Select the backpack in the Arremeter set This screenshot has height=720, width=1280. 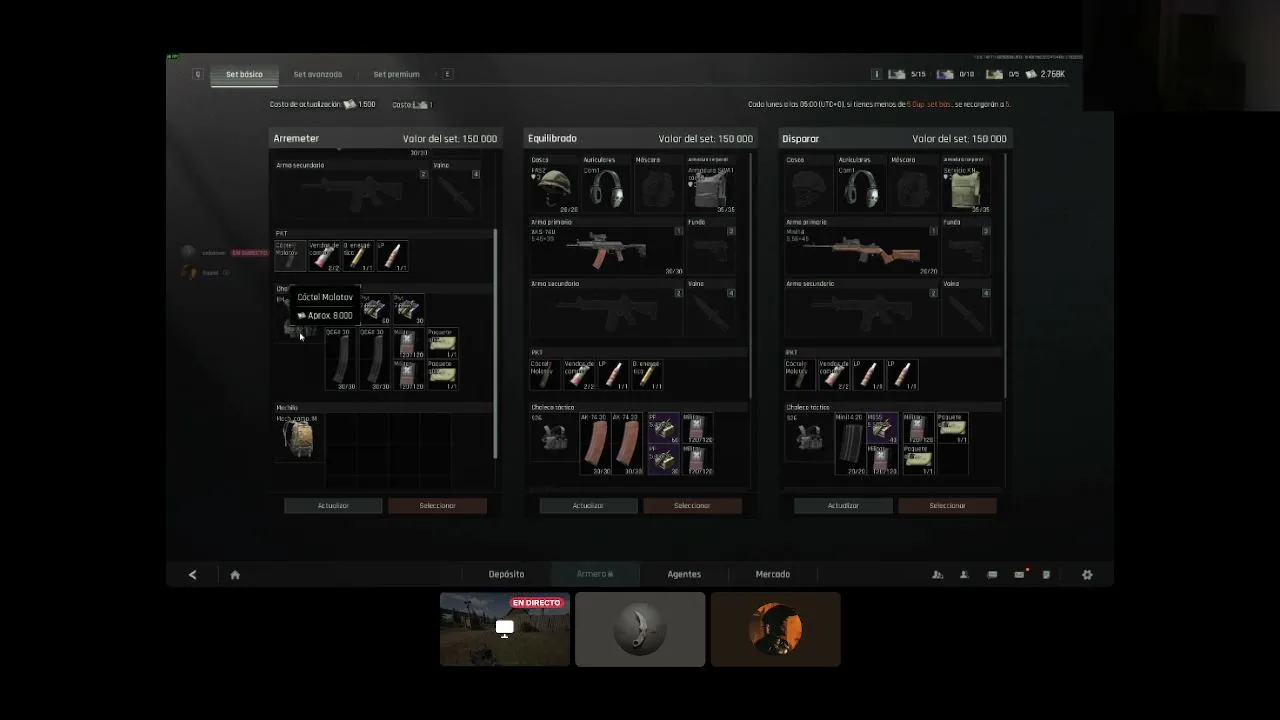(299, 438)
